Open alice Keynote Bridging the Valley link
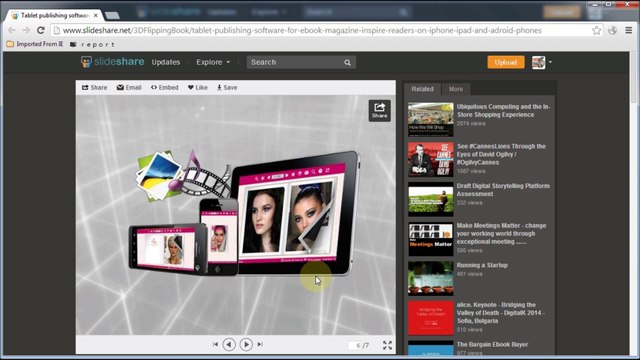Viewport: 640px width, 360px height. click(x=501, y=313)
